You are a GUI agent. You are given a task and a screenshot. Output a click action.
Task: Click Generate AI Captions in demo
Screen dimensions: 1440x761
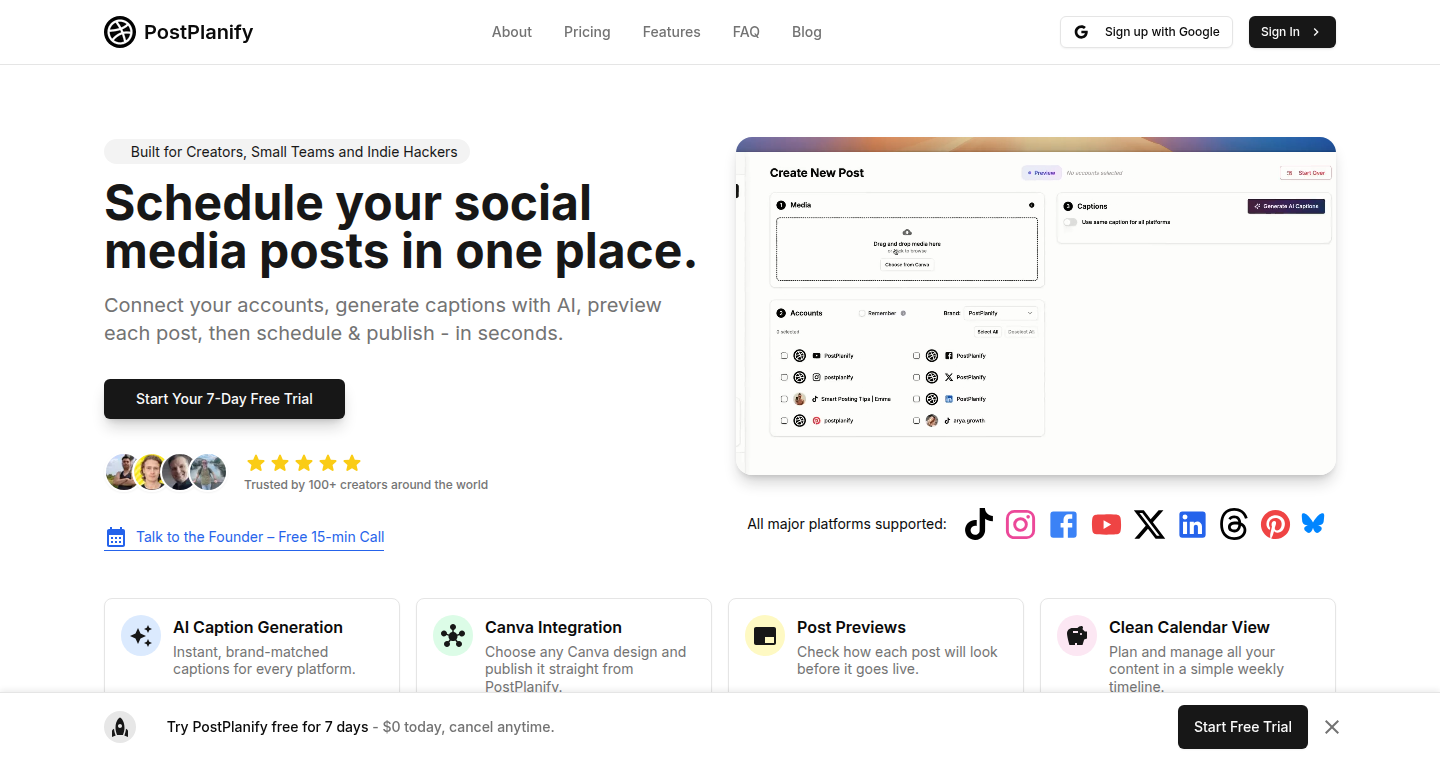1286,206
